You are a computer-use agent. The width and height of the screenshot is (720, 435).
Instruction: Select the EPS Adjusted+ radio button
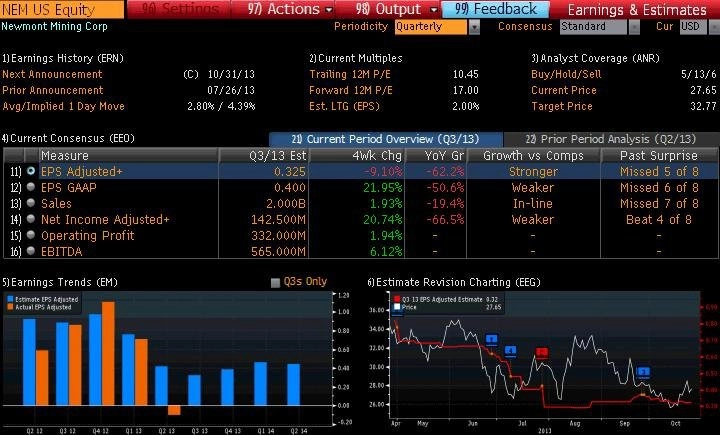point(31,171)
